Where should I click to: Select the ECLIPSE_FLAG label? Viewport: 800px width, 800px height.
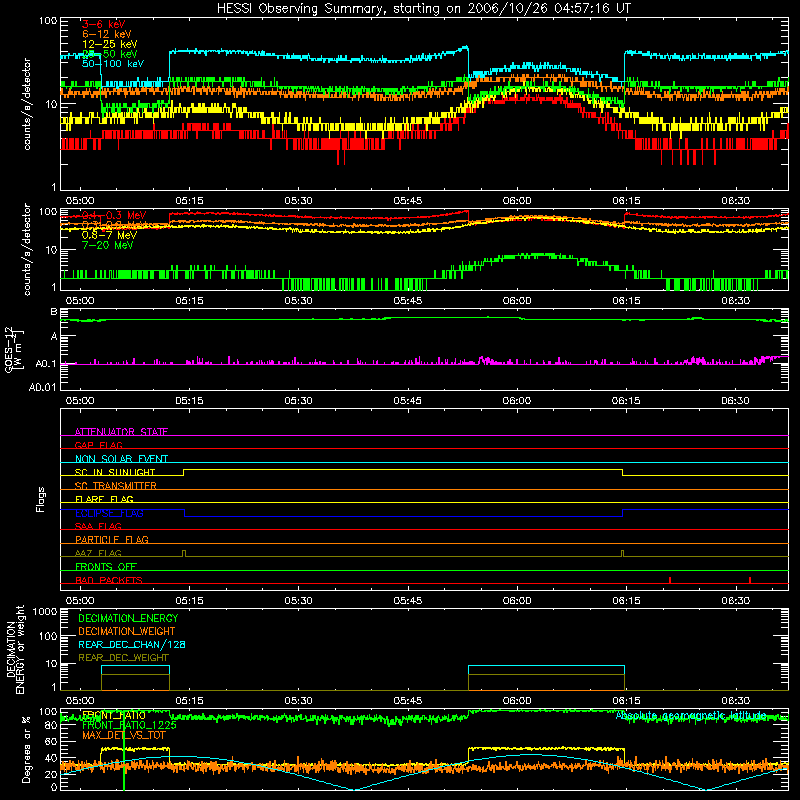click(109, 513)
